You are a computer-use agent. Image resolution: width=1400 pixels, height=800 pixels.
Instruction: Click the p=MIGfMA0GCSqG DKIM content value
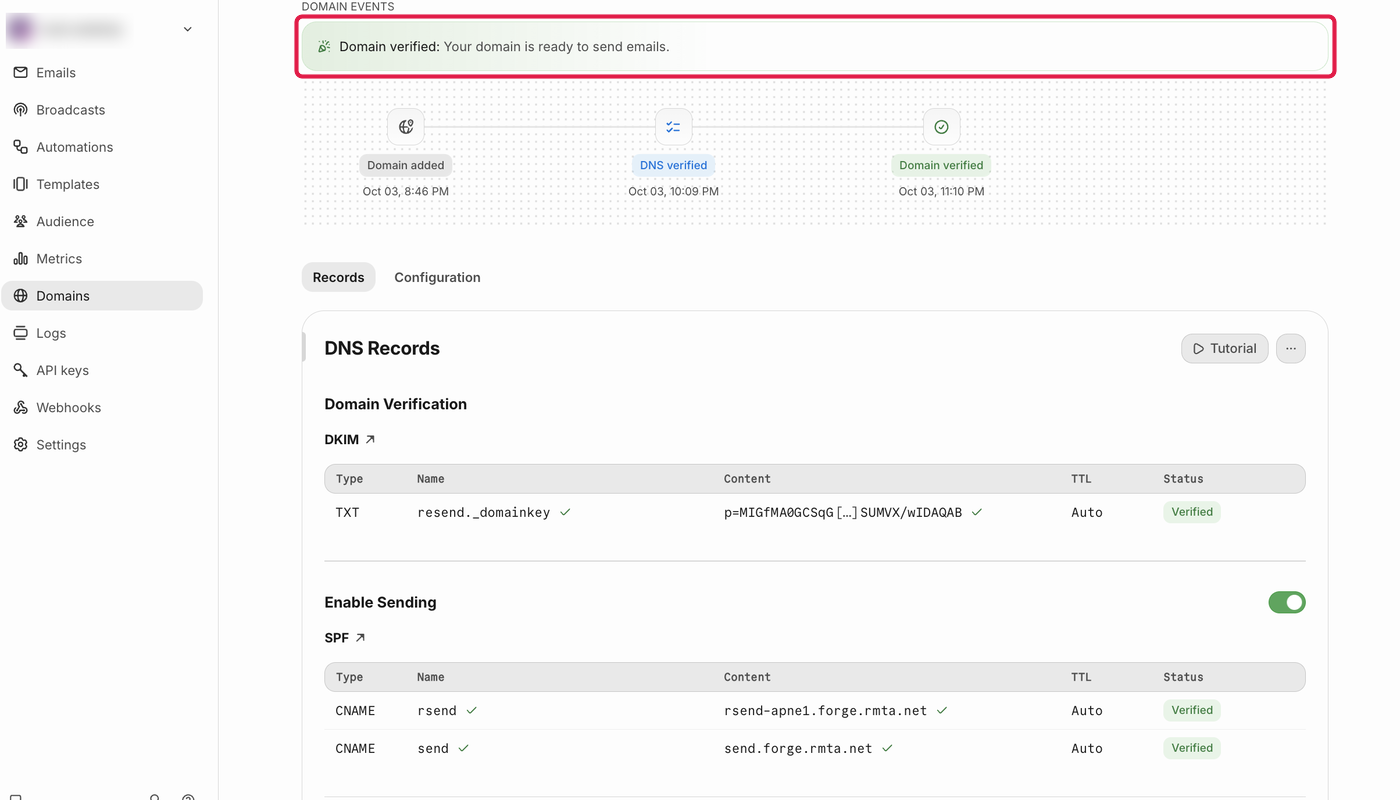click(843, 512)
